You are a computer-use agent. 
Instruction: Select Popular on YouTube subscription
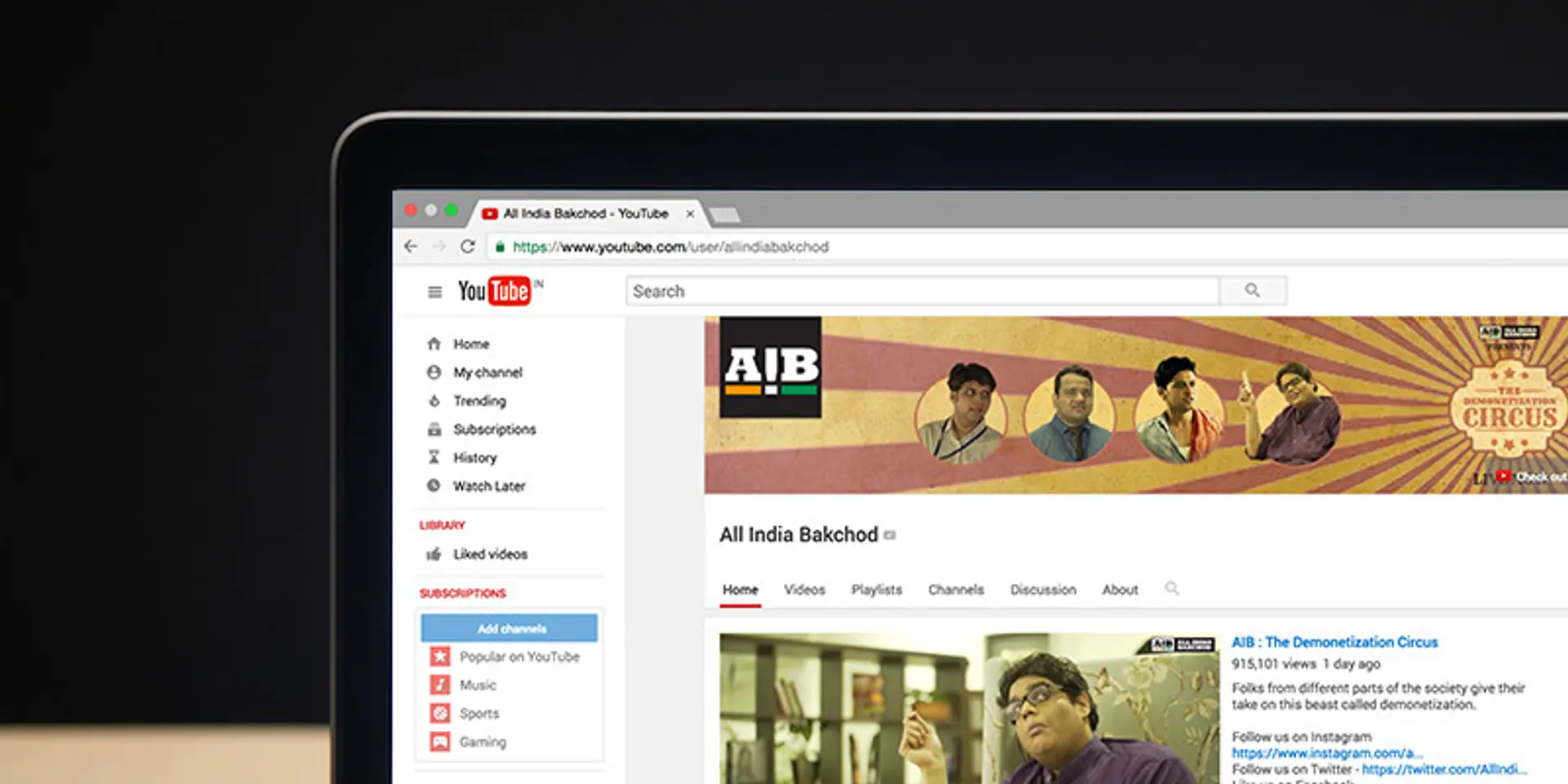[519, 657]
